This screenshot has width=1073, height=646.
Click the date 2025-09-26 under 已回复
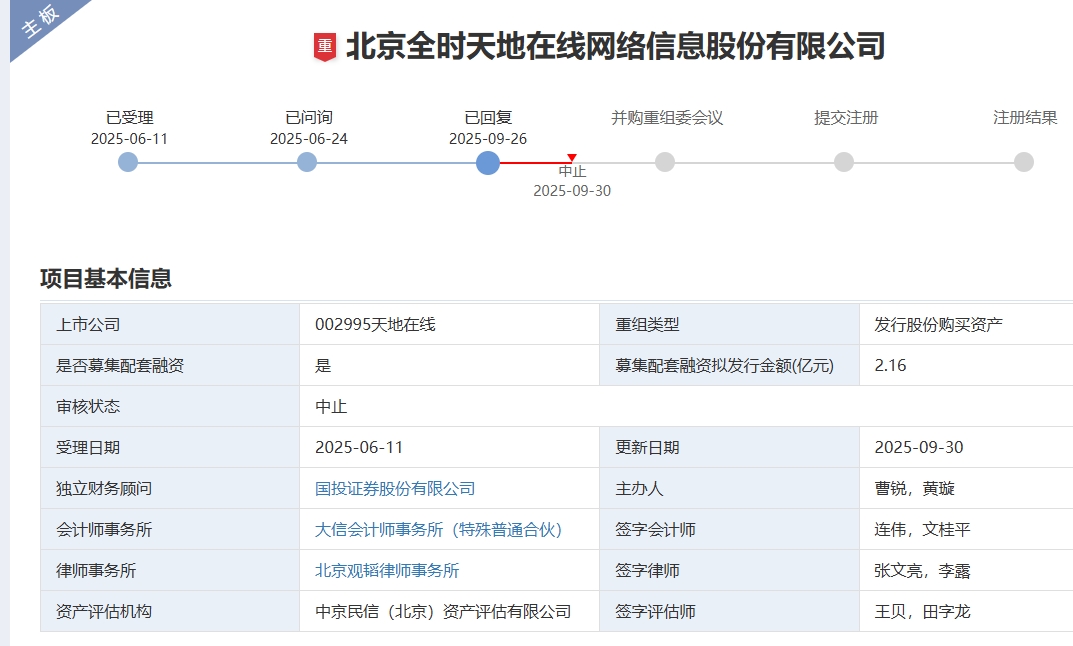pos(488,139)
